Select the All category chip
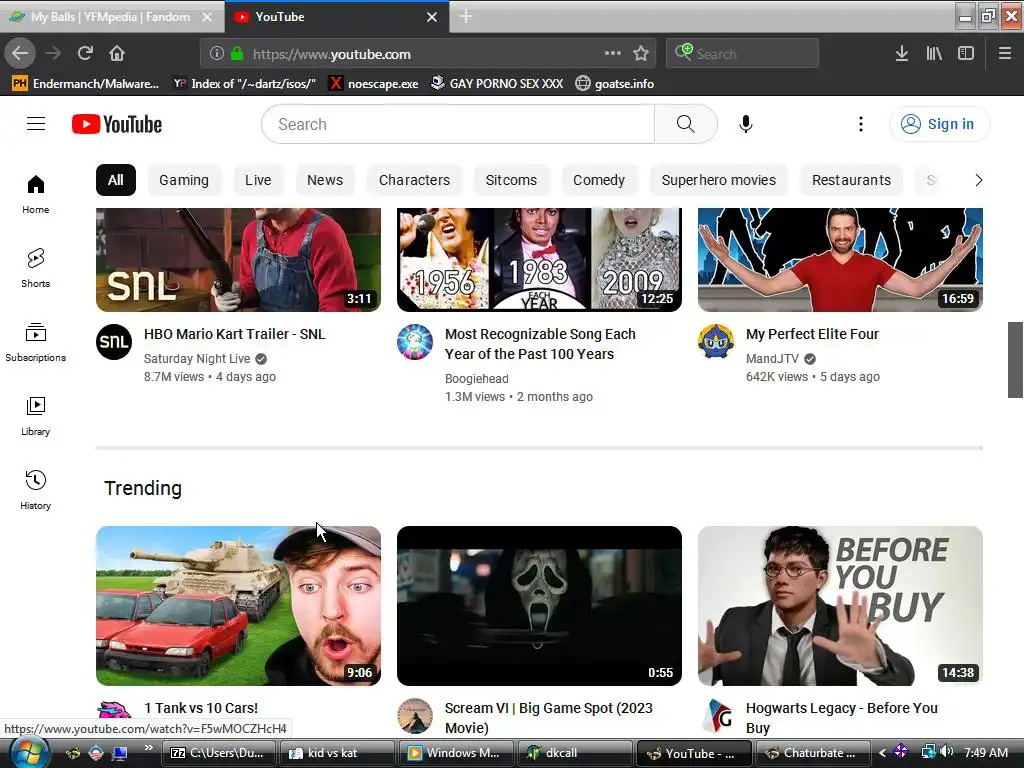 click(116, 180)
